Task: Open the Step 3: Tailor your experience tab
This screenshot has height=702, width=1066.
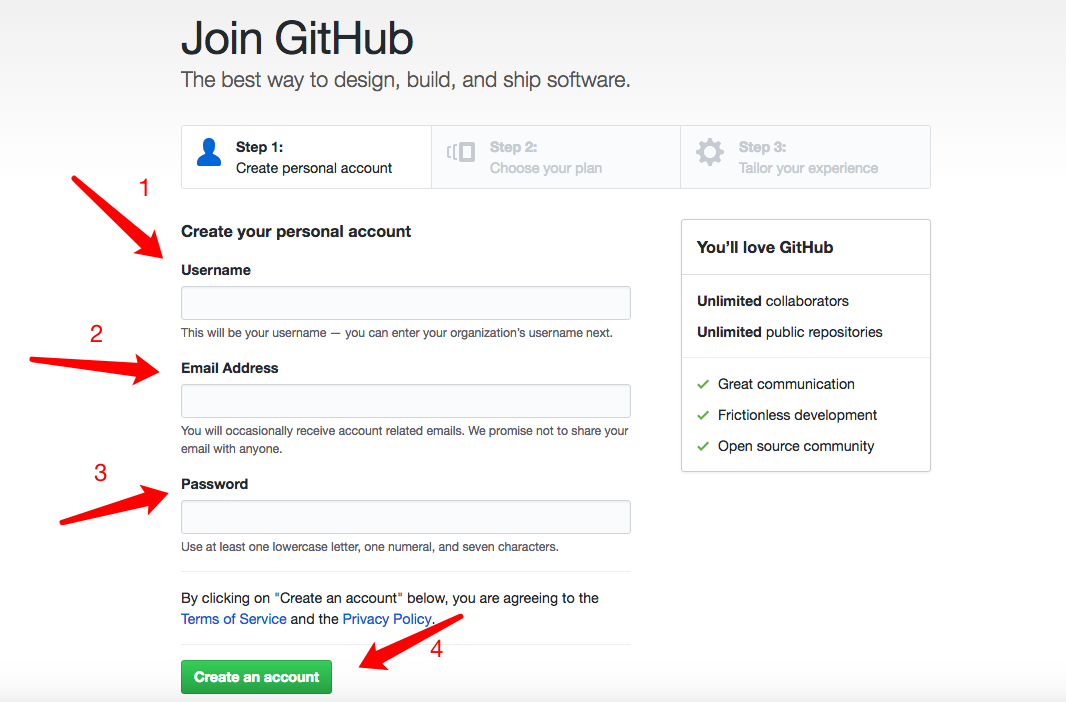Action: (x=805, y=156)
